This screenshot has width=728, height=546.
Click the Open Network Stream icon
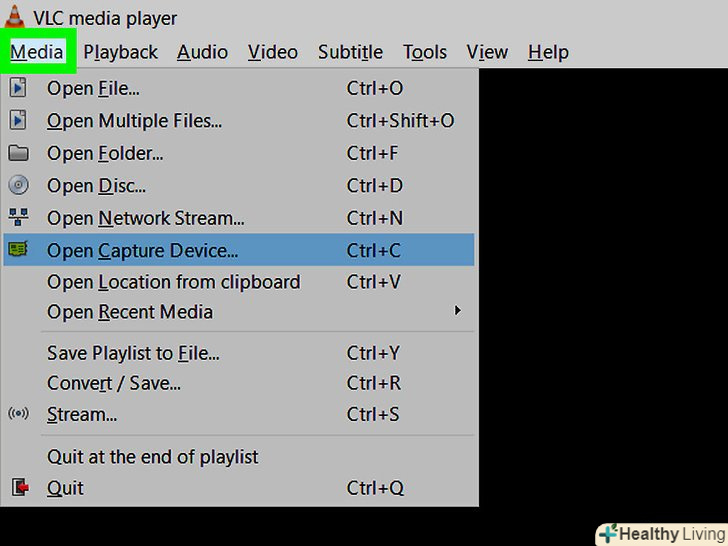tap(18, 218)
